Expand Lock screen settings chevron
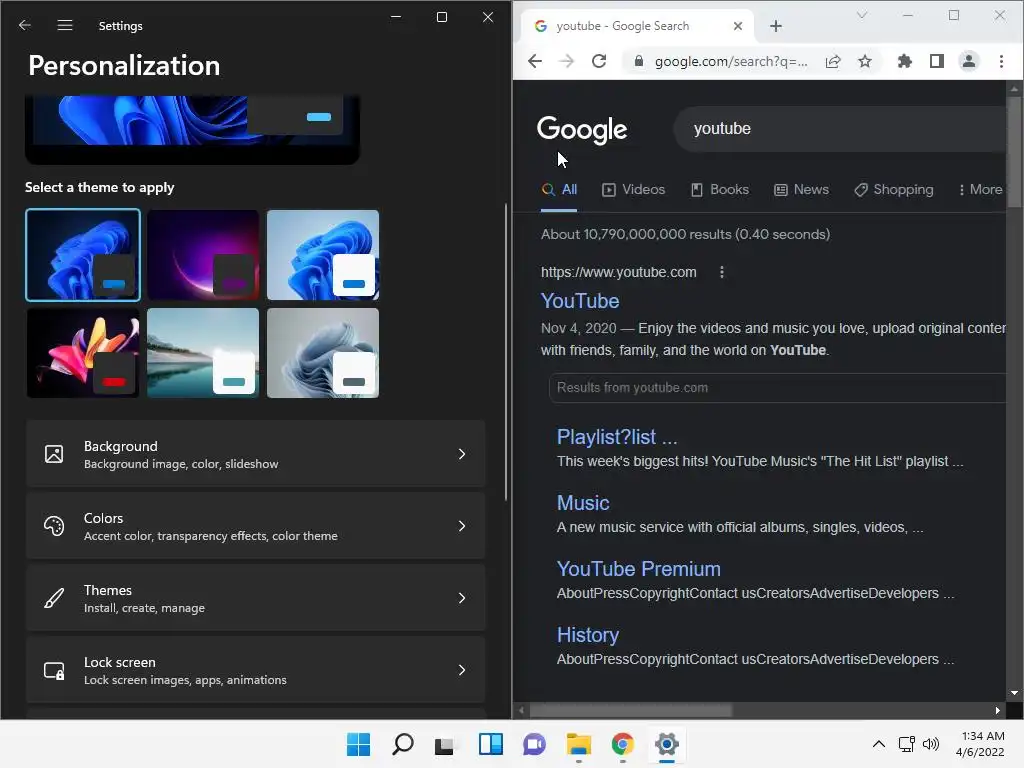Screen dimensions: 1024x768 click(462, 670)
